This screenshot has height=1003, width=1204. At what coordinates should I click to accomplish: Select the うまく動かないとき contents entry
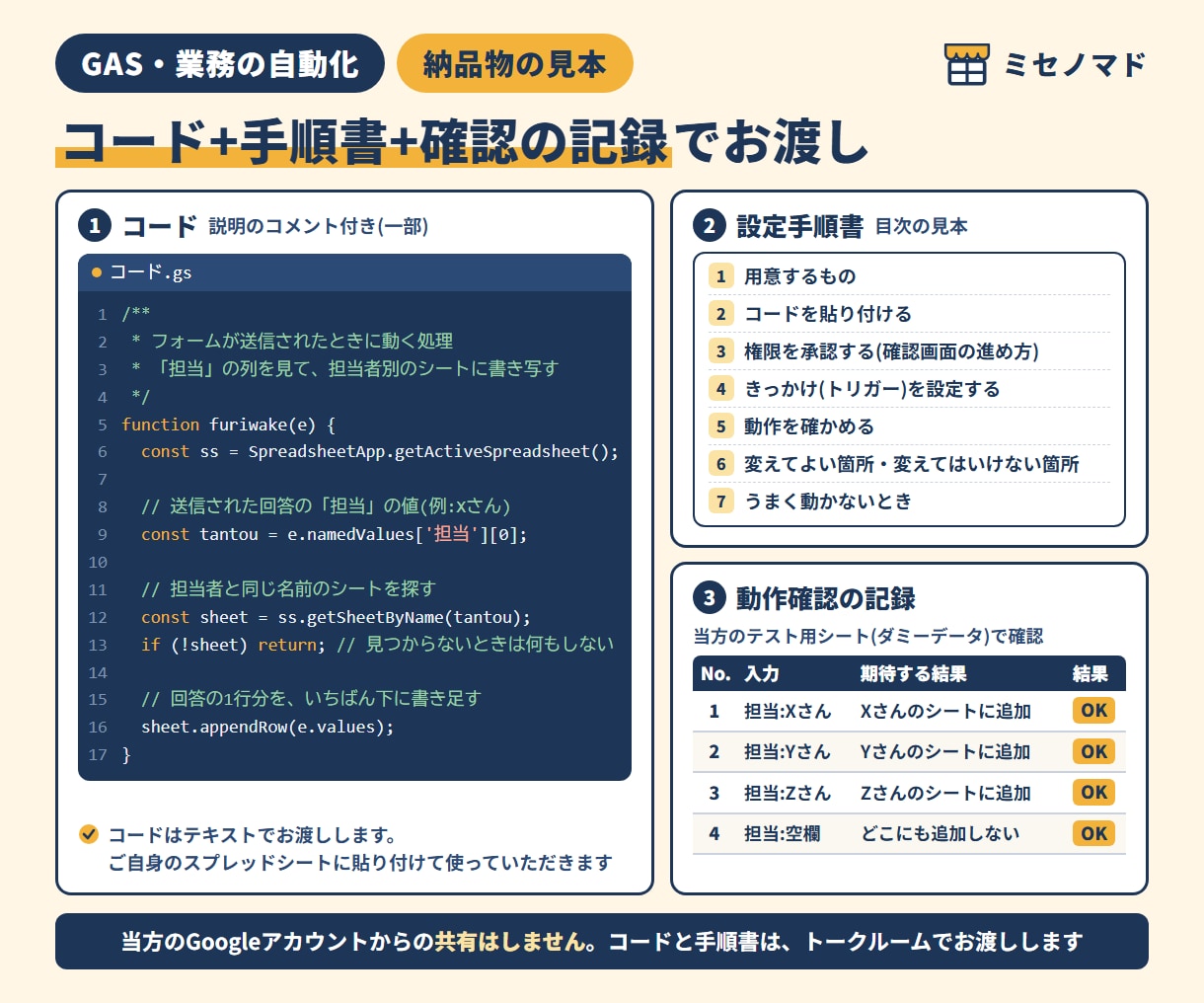click(x=828, y=501)
